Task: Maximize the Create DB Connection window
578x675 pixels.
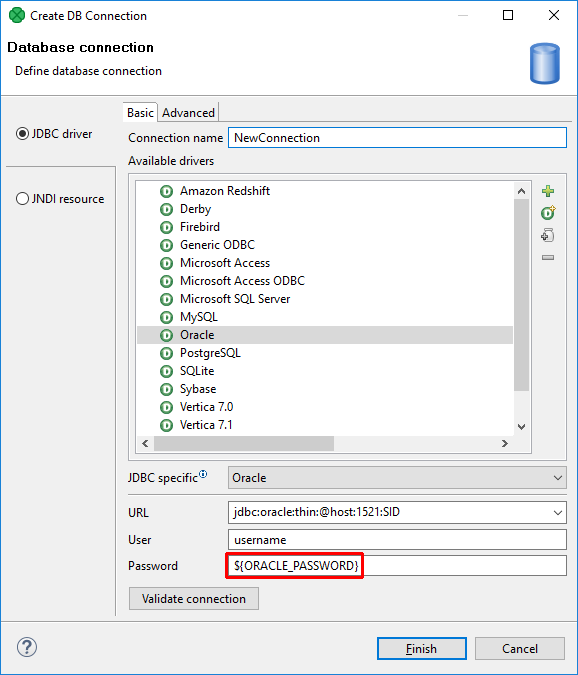Action: (x=508, y=15)
